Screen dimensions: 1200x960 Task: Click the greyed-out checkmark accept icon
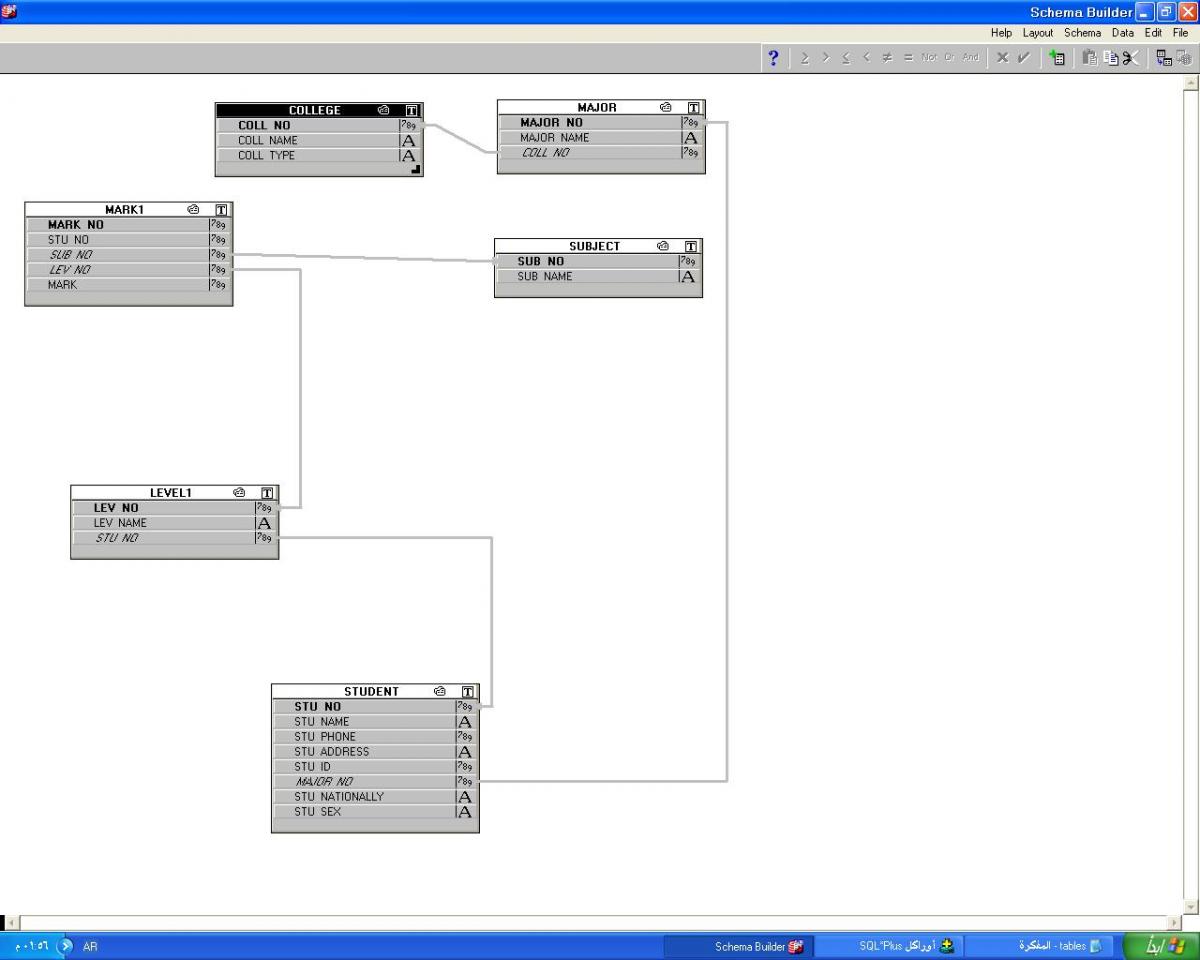1024,58
